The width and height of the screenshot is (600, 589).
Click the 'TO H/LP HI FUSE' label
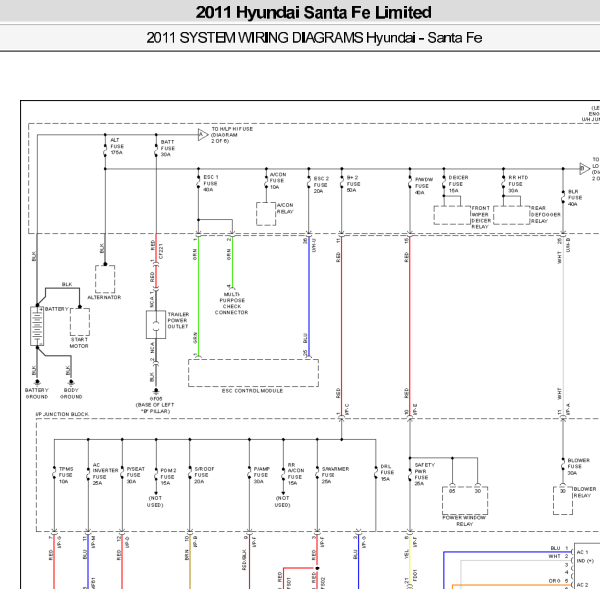(232, 135)
